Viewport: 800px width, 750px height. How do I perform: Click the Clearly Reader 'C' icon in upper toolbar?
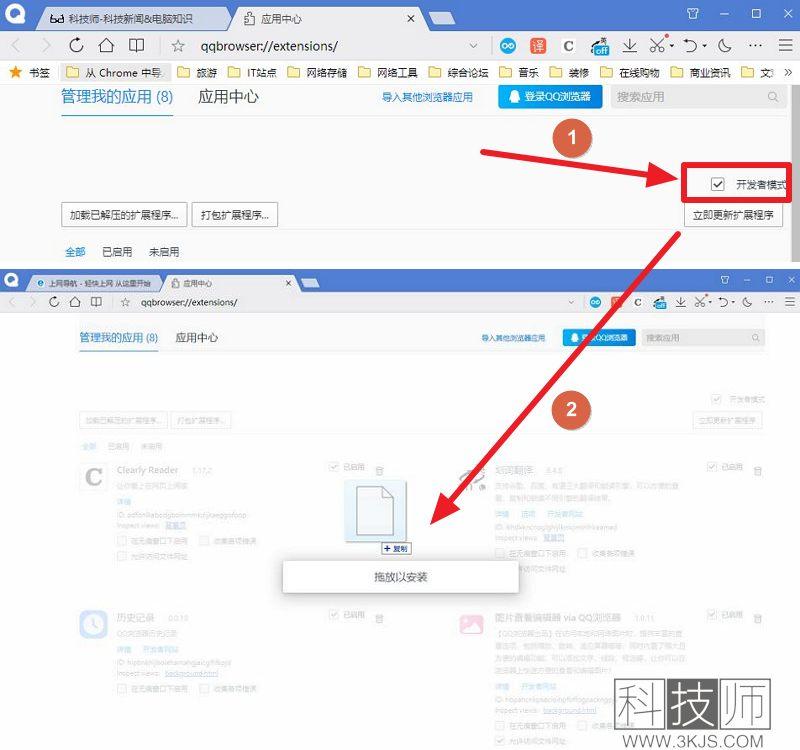click(x=568, y=46)
